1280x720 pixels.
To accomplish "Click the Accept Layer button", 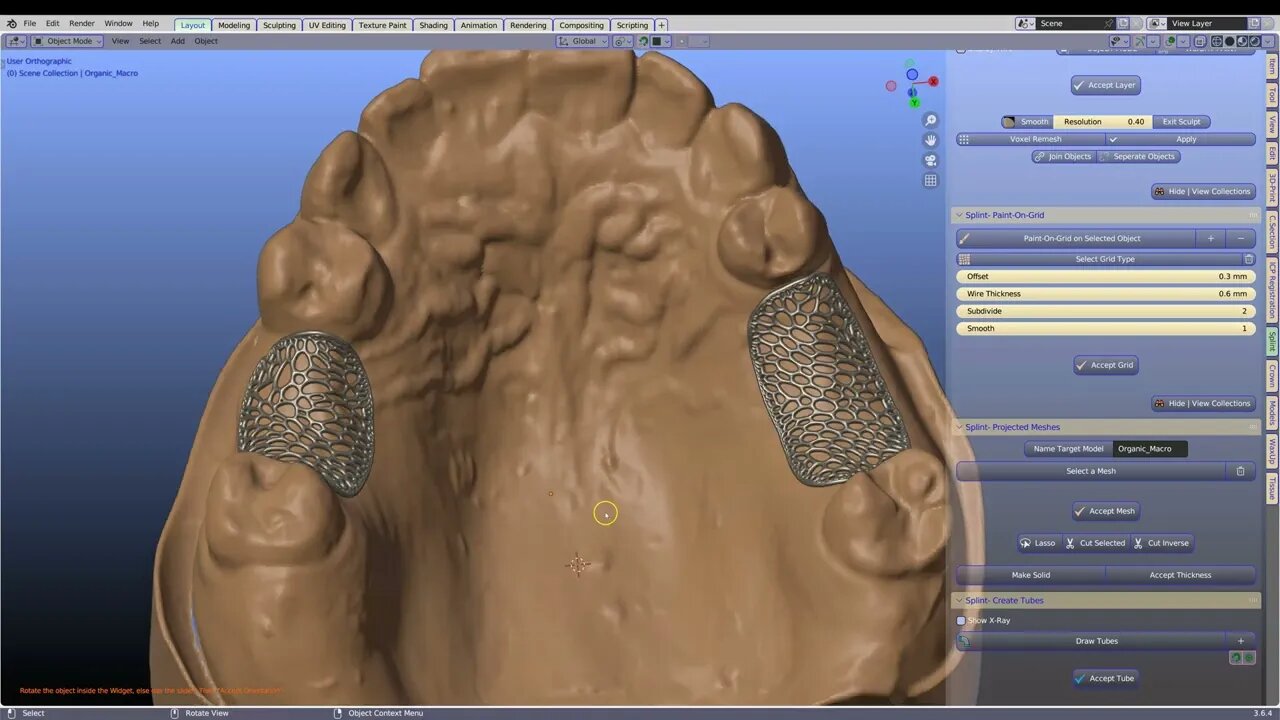I will (1105, 85).
